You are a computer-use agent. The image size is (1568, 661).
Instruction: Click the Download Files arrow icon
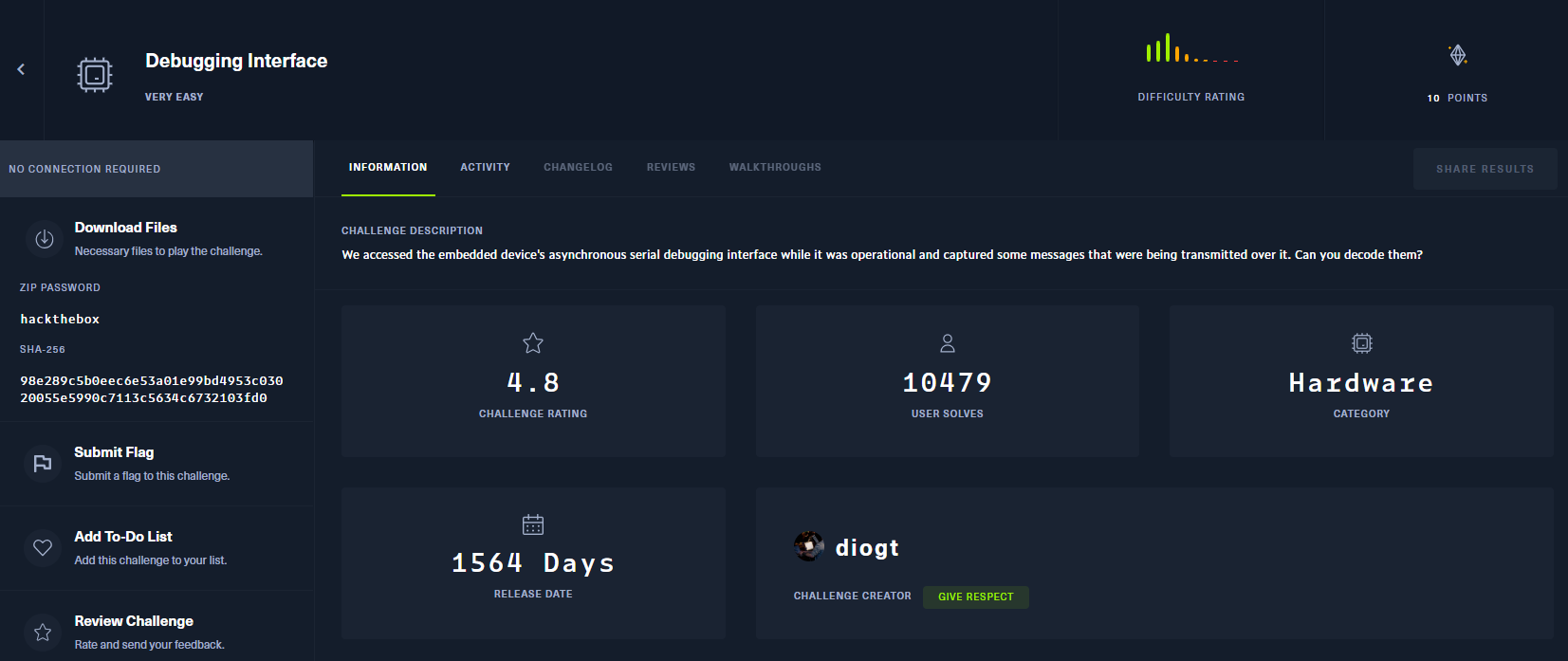tap(44, 239)
